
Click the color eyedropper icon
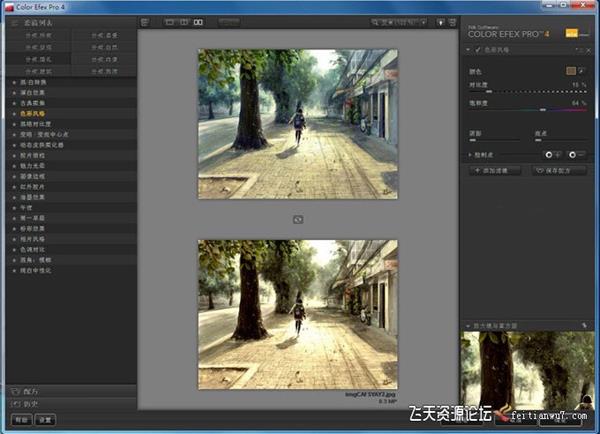point(583,71)
